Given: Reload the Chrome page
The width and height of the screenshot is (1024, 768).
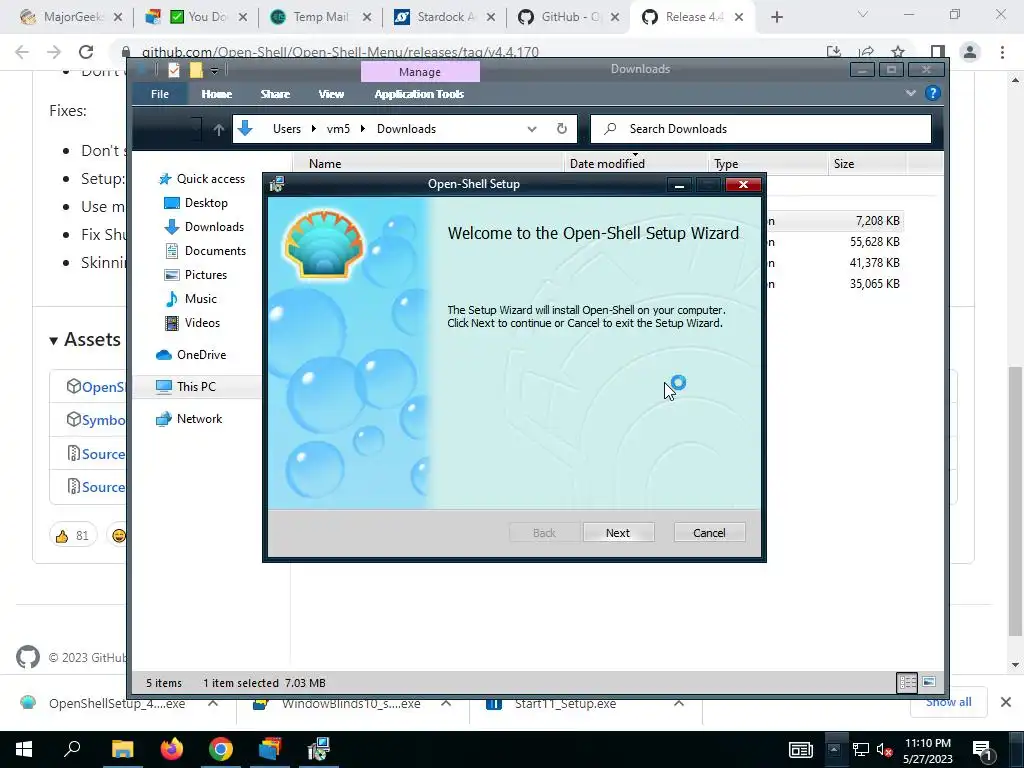Looking at the screenshot, I should click(86, 52).
